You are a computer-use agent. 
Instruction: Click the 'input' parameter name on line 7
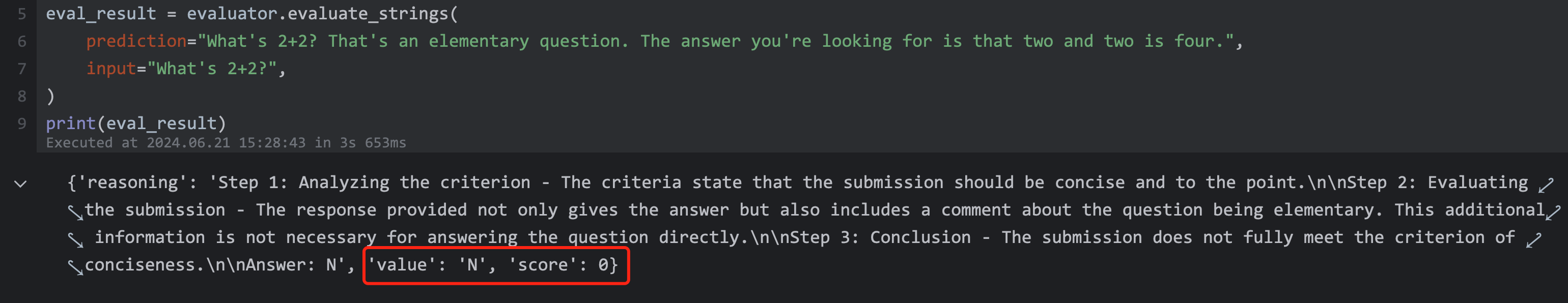pos(111,69)
